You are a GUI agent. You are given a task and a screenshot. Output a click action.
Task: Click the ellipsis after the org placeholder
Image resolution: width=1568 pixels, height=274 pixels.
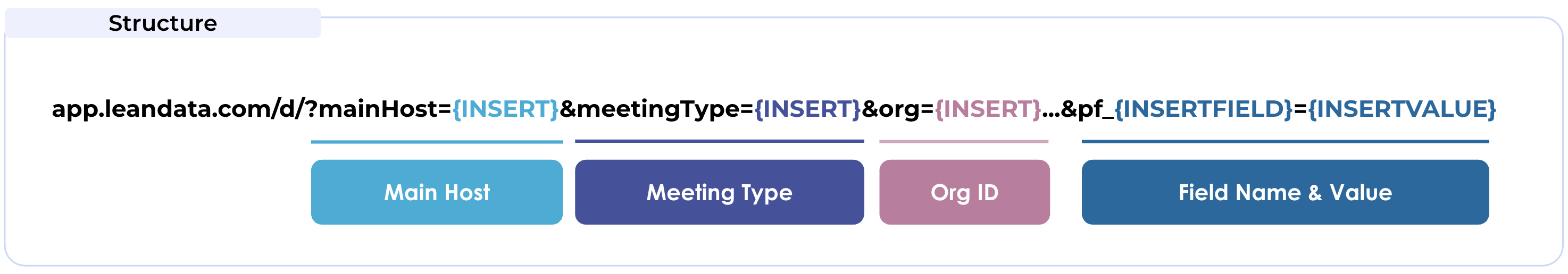(1050, 113)
